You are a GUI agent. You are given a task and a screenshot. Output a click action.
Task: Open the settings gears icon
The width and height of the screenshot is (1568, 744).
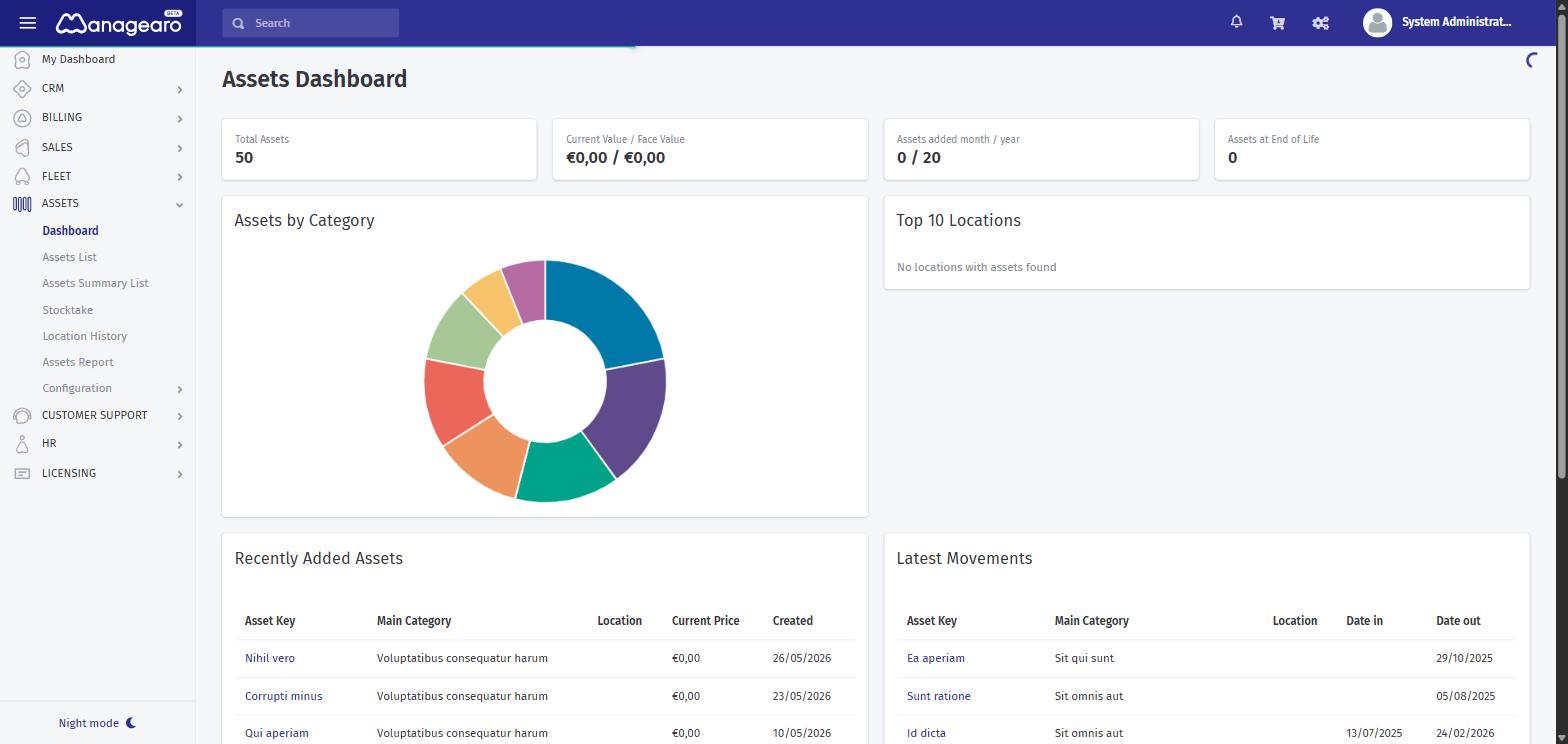(x=1321, y=22)
